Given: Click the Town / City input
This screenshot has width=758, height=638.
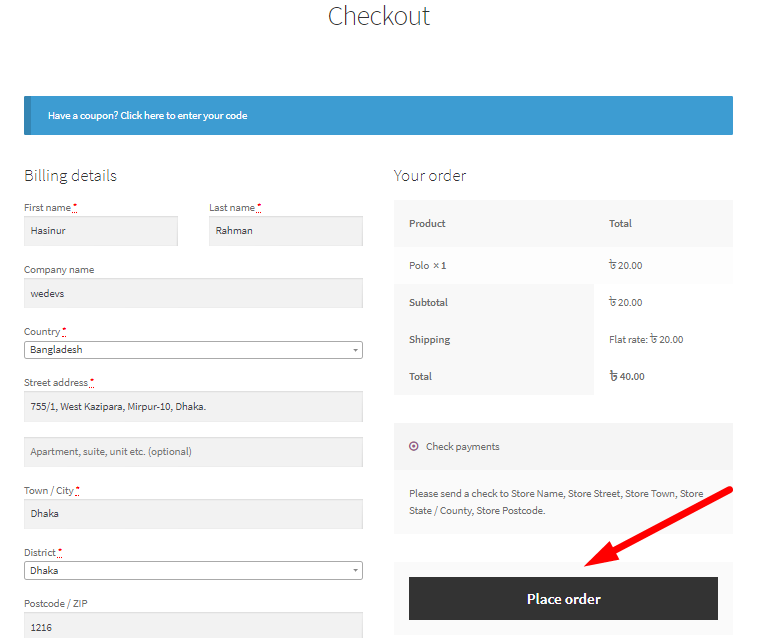Looking at the screenshot, I should coord(193,514).
